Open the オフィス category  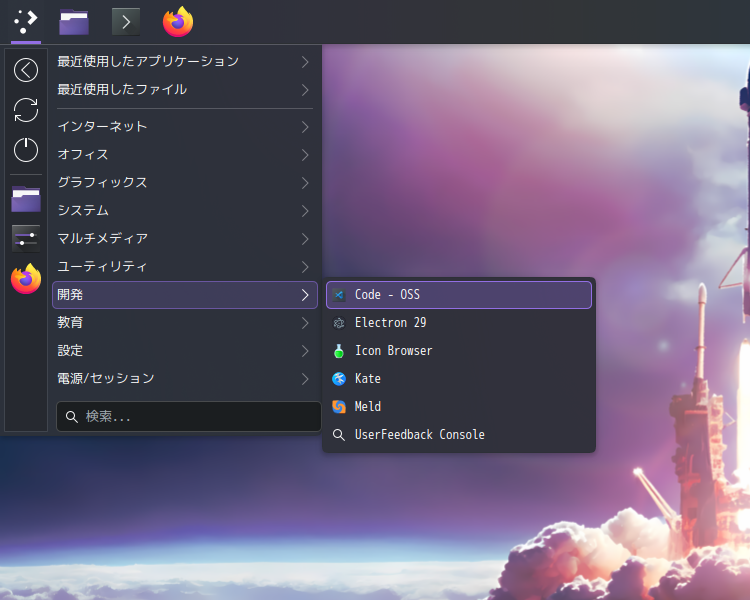185,155
